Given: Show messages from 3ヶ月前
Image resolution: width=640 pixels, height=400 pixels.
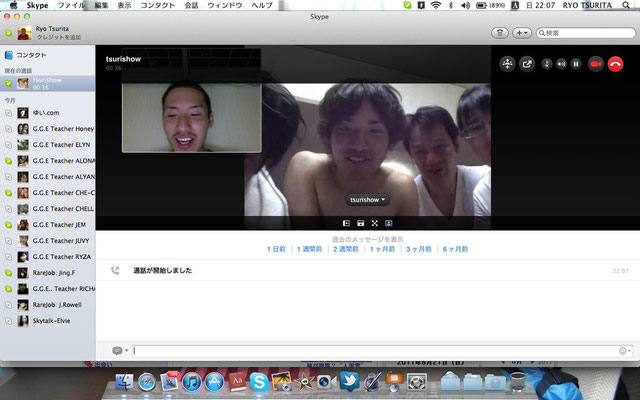Looking at the screenshot, I should (x=419, y=249).
